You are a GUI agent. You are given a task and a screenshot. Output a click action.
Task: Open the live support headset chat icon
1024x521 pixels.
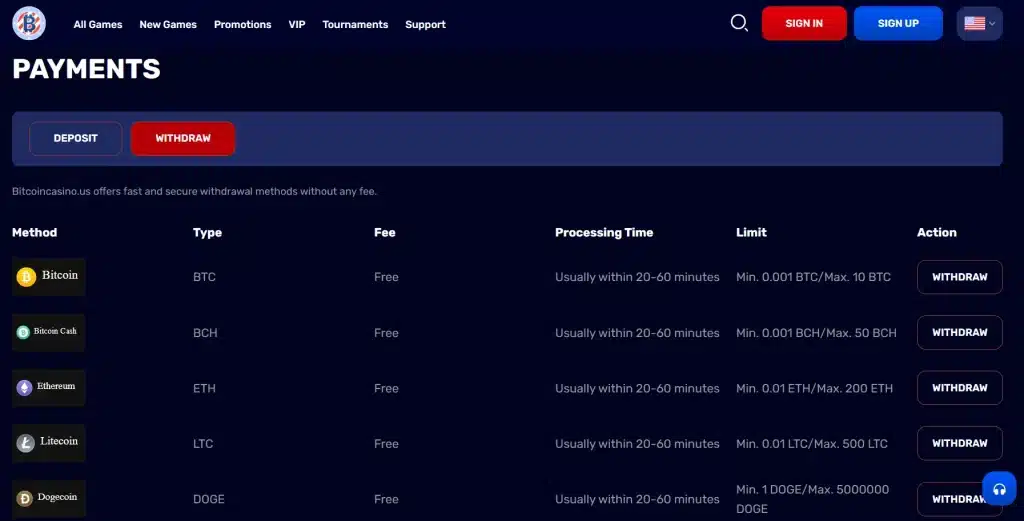click(x=999, y=489)
